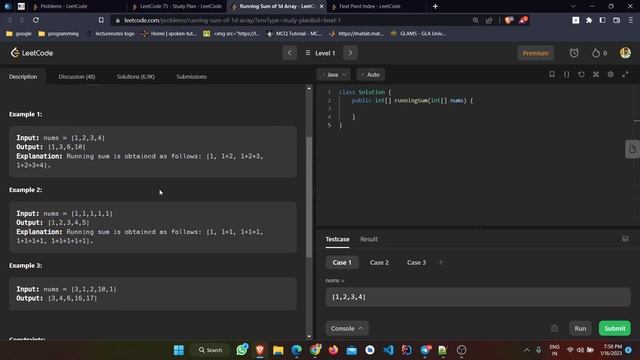Show hidden system tray icons
Image resolution: width=640 pixels, height=360 pixels.
(527, 350)
